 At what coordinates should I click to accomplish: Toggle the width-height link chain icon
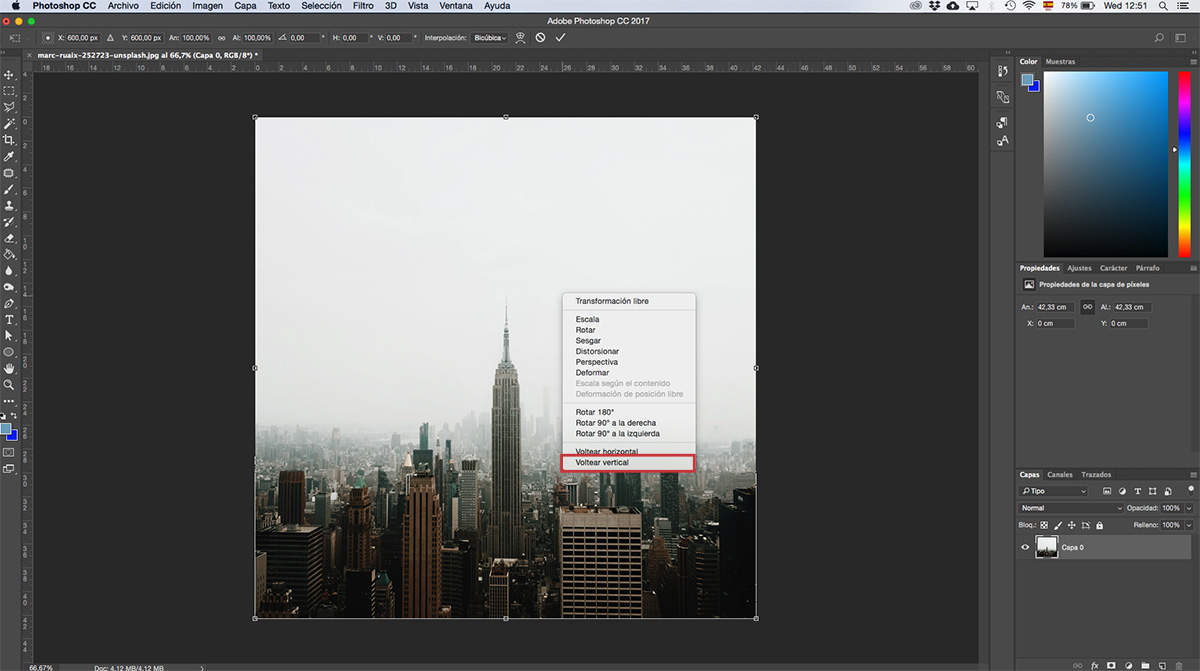point(1087,307)
